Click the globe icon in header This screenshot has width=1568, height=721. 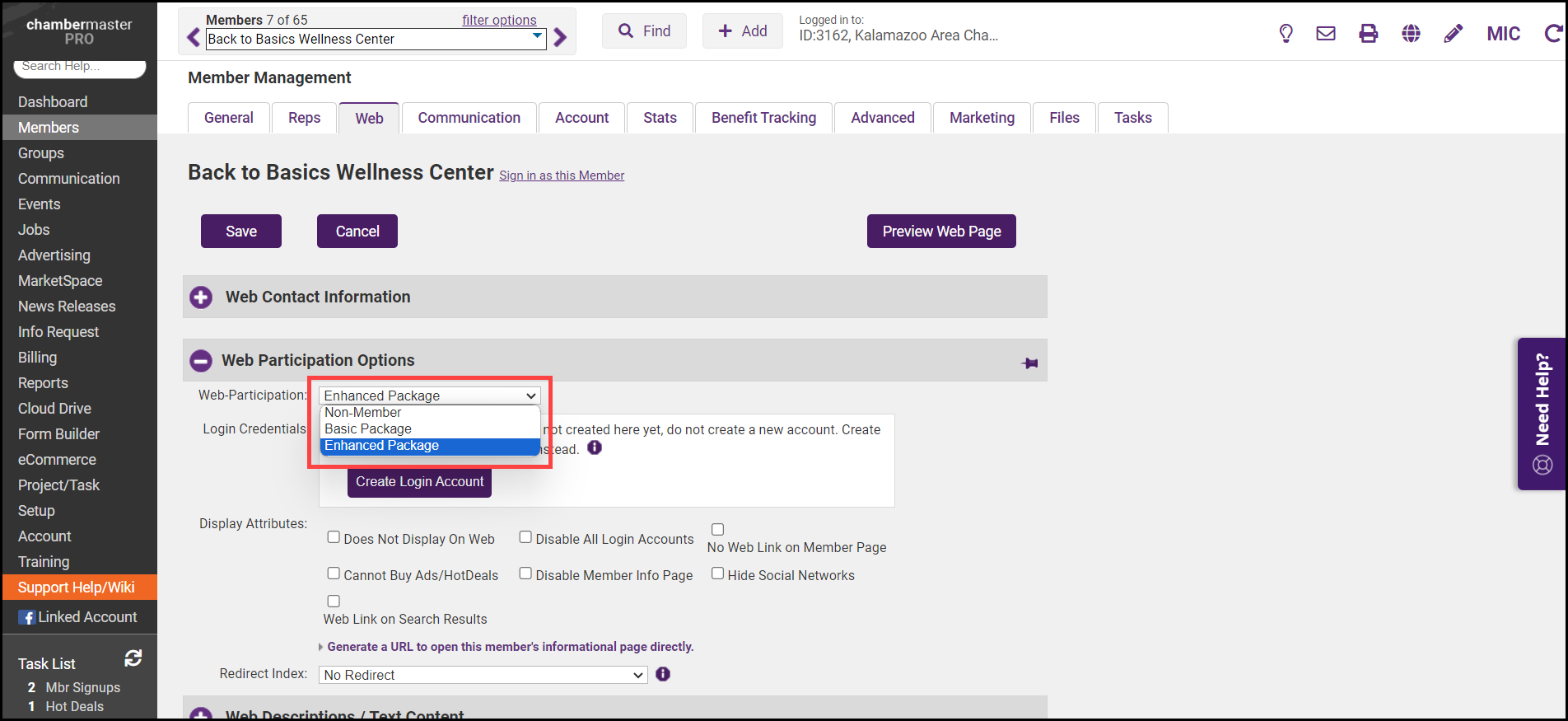point(1411,33)
